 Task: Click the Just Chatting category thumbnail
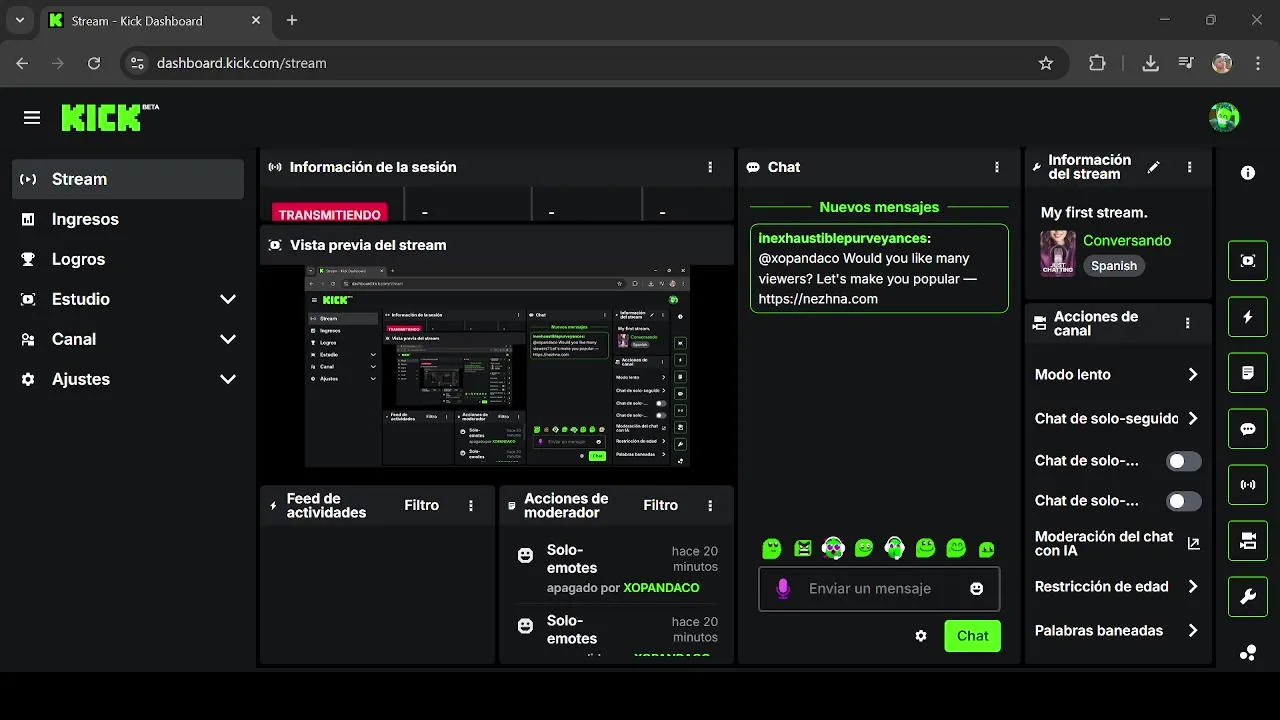(x=1058, y=253)
